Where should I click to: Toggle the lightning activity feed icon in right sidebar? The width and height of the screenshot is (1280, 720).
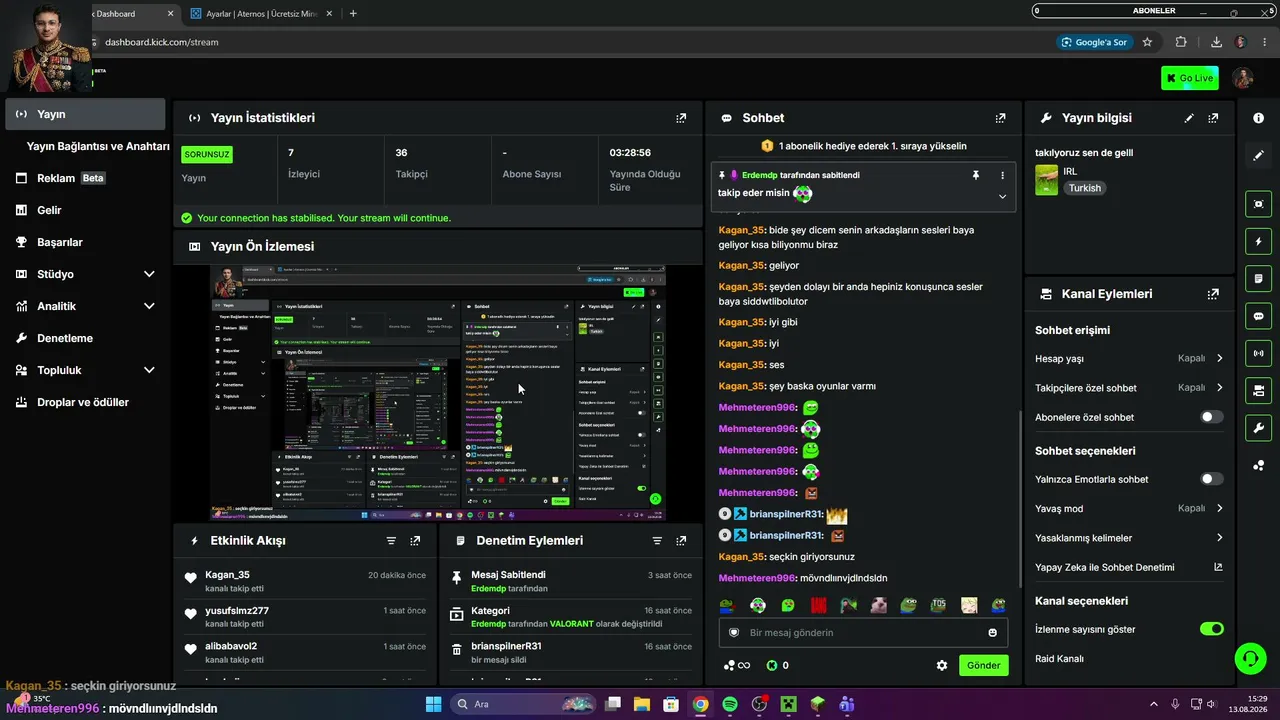point(1258,241)
